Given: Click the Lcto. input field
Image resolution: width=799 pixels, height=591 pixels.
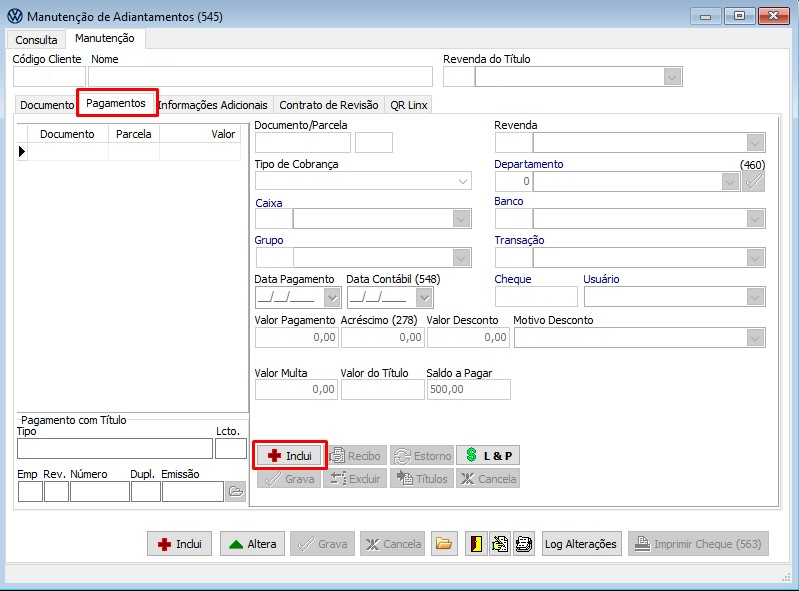Looking at the screenshot, I should 231,448.
